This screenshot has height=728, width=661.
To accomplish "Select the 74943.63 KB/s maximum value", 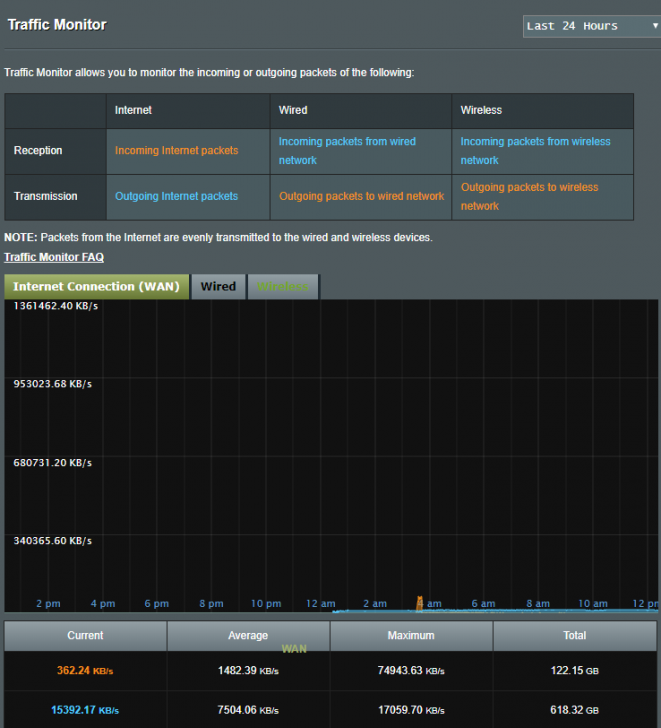I will coord(411,670).
